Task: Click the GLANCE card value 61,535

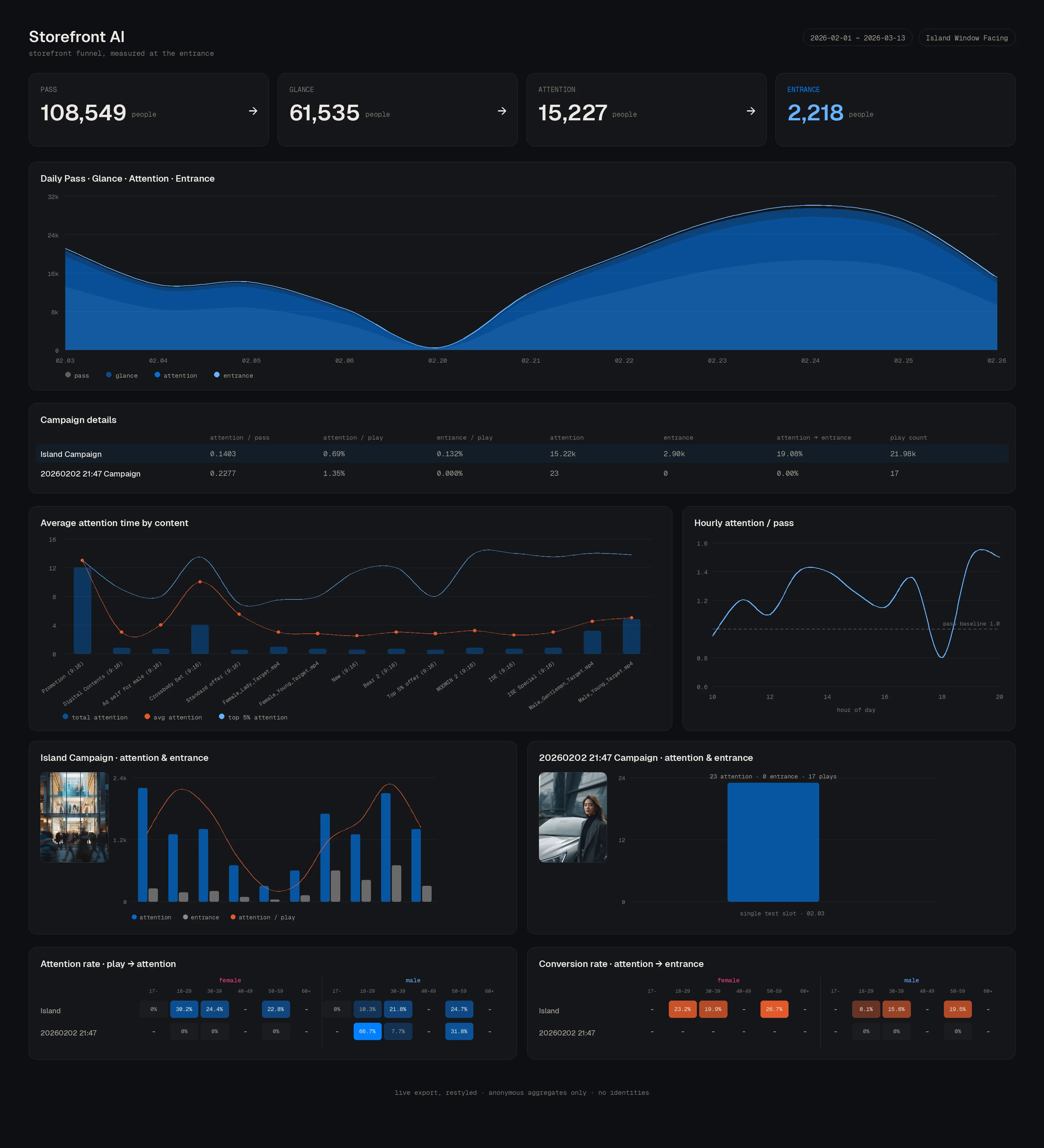Action: [324, 112]
